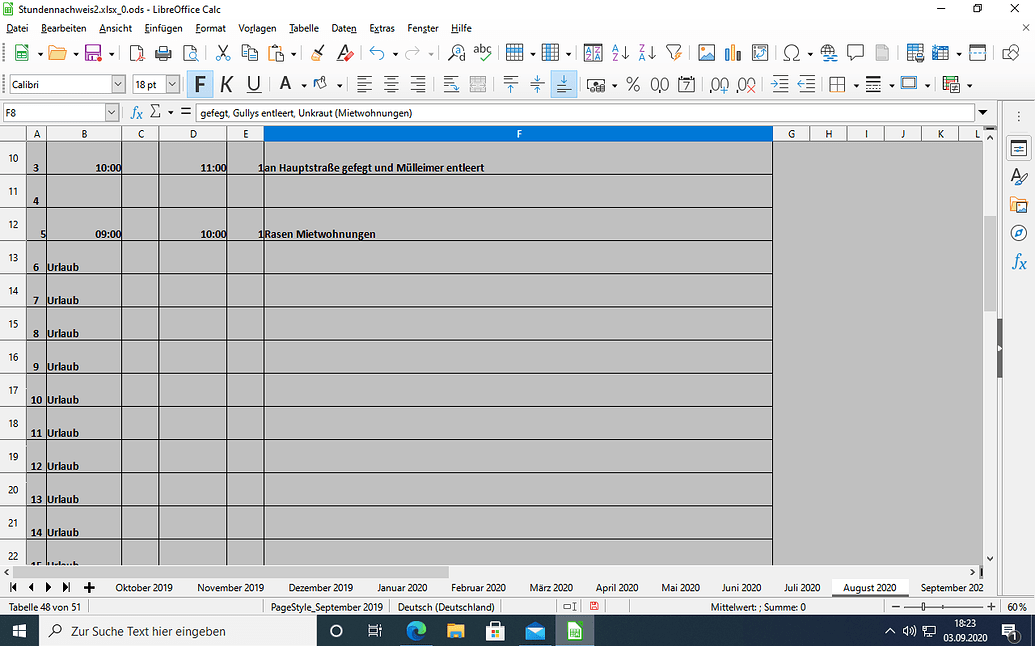This screenshot has height=646, width=1035.
Task: Click the Function Wizard fx icon
Action: (138, 111)
